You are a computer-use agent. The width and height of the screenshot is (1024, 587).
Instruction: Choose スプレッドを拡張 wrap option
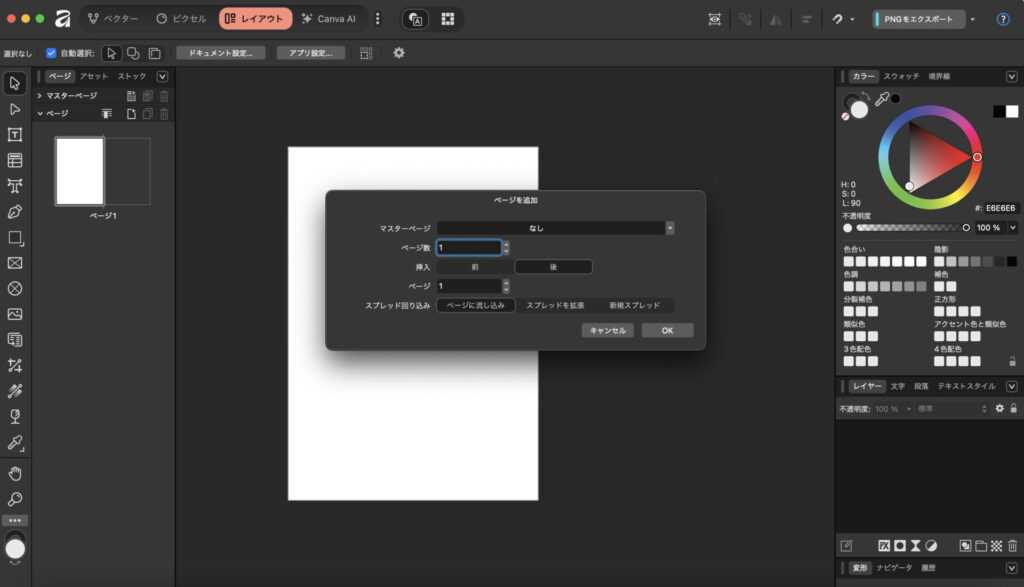(555, 305)
